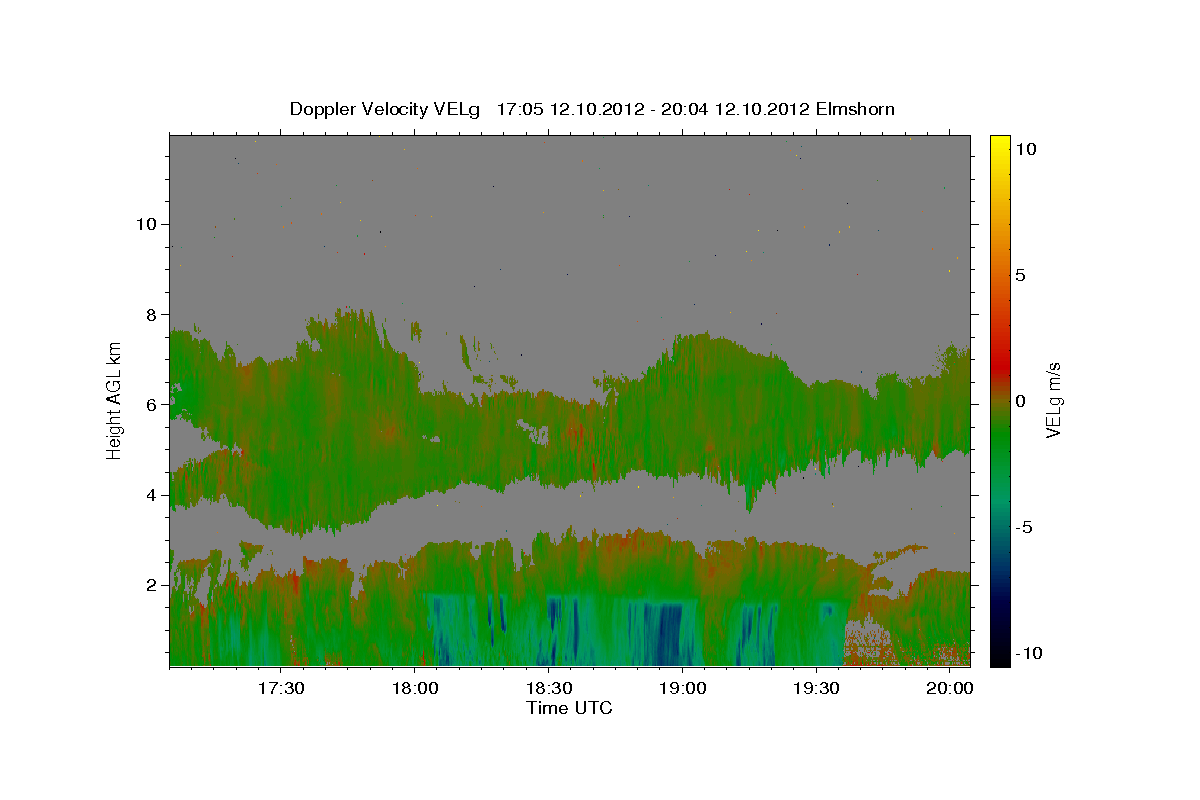This screenshot has width=1200, height=800.
Task: Click the 'Time UTC' x-axis label
Action: [x=569, y=708]
